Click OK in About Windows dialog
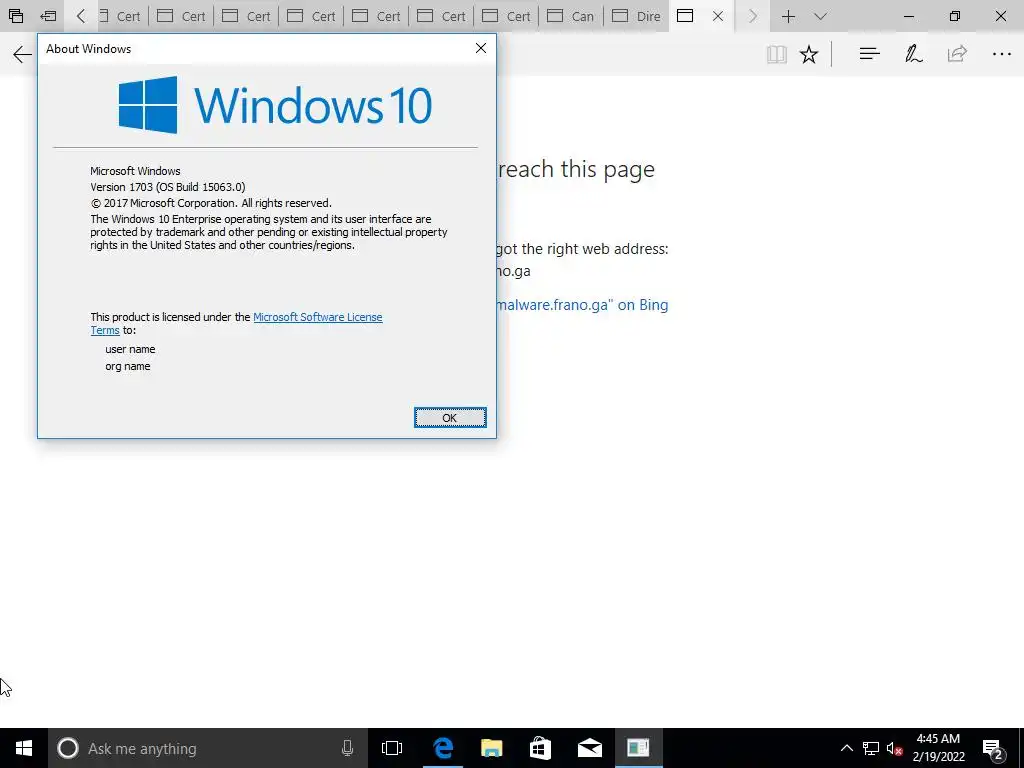The width and height of the screenshot is (1024, 768). 450,418
